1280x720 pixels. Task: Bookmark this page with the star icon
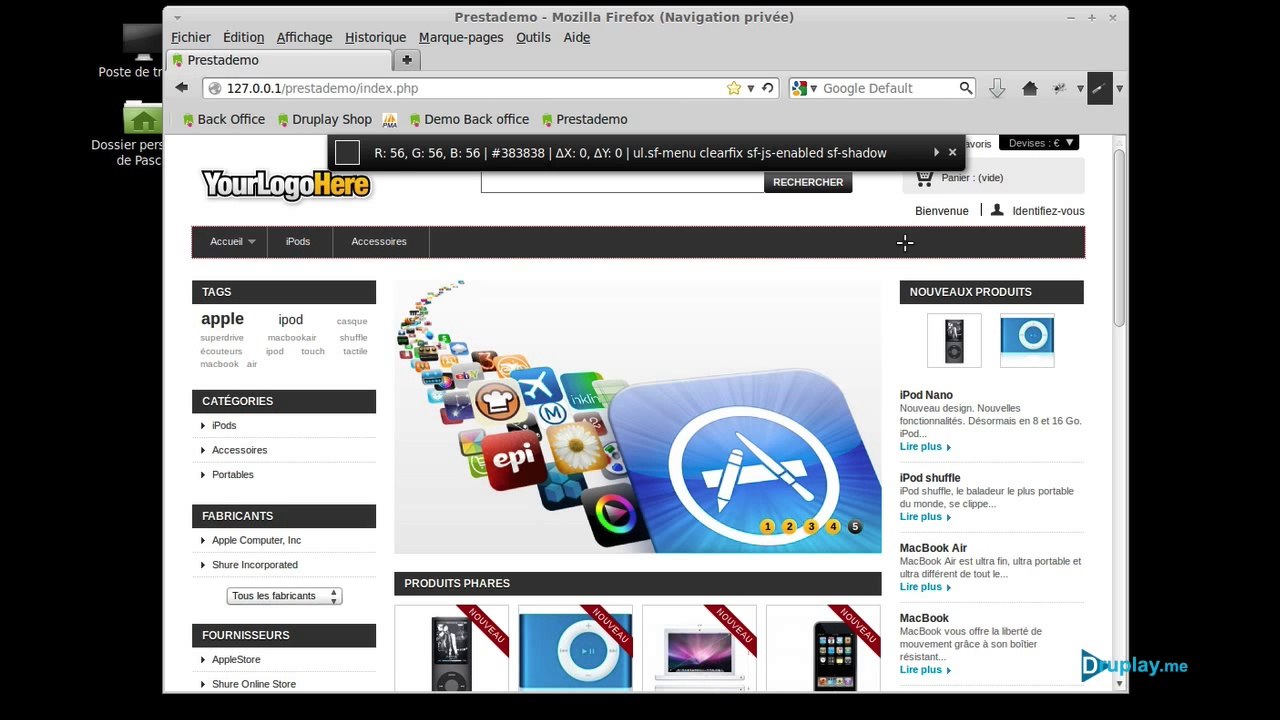click(x=734, y=88)
